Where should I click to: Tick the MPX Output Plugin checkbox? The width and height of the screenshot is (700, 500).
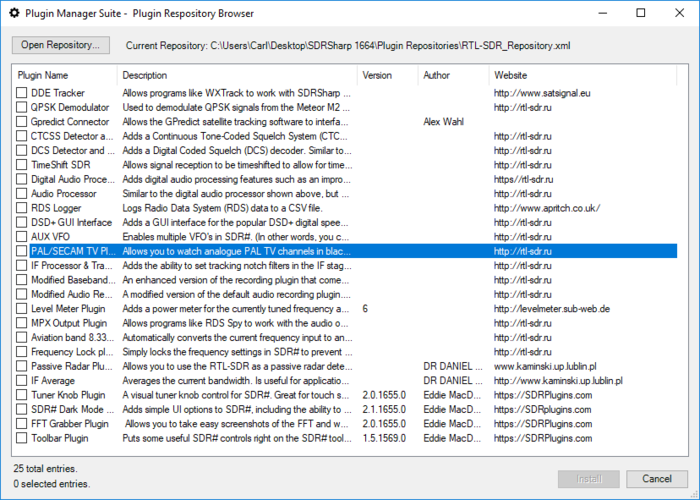point(21,323)
